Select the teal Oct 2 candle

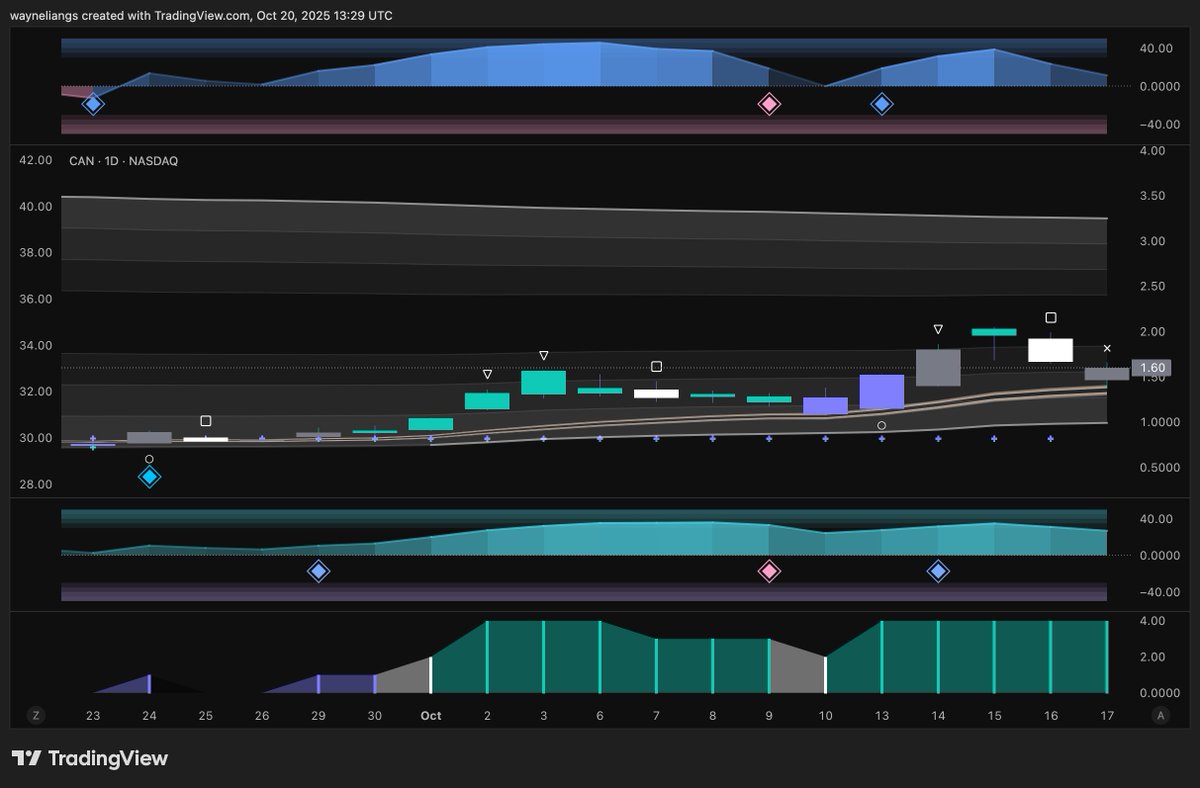(x=487, y=401)
